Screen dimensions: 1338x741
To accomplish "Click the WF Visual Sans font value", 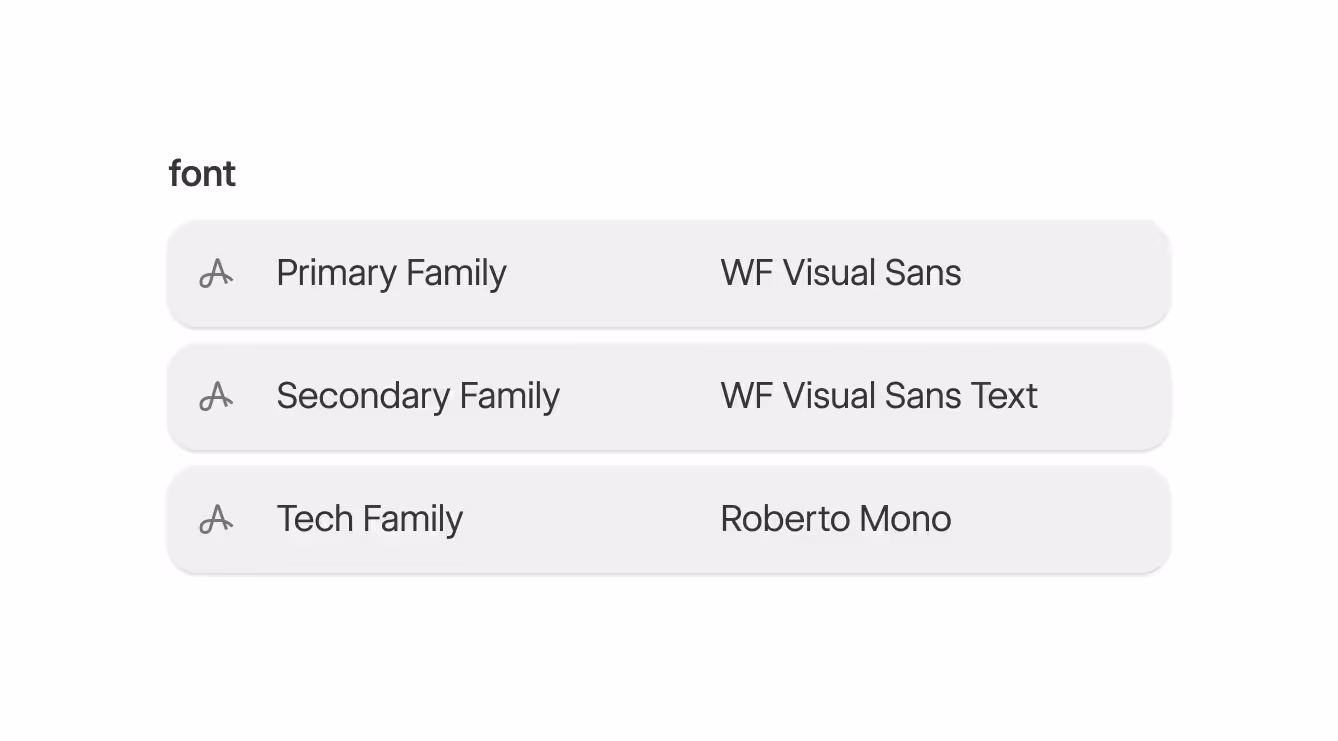I will click(x=840, y=273).
